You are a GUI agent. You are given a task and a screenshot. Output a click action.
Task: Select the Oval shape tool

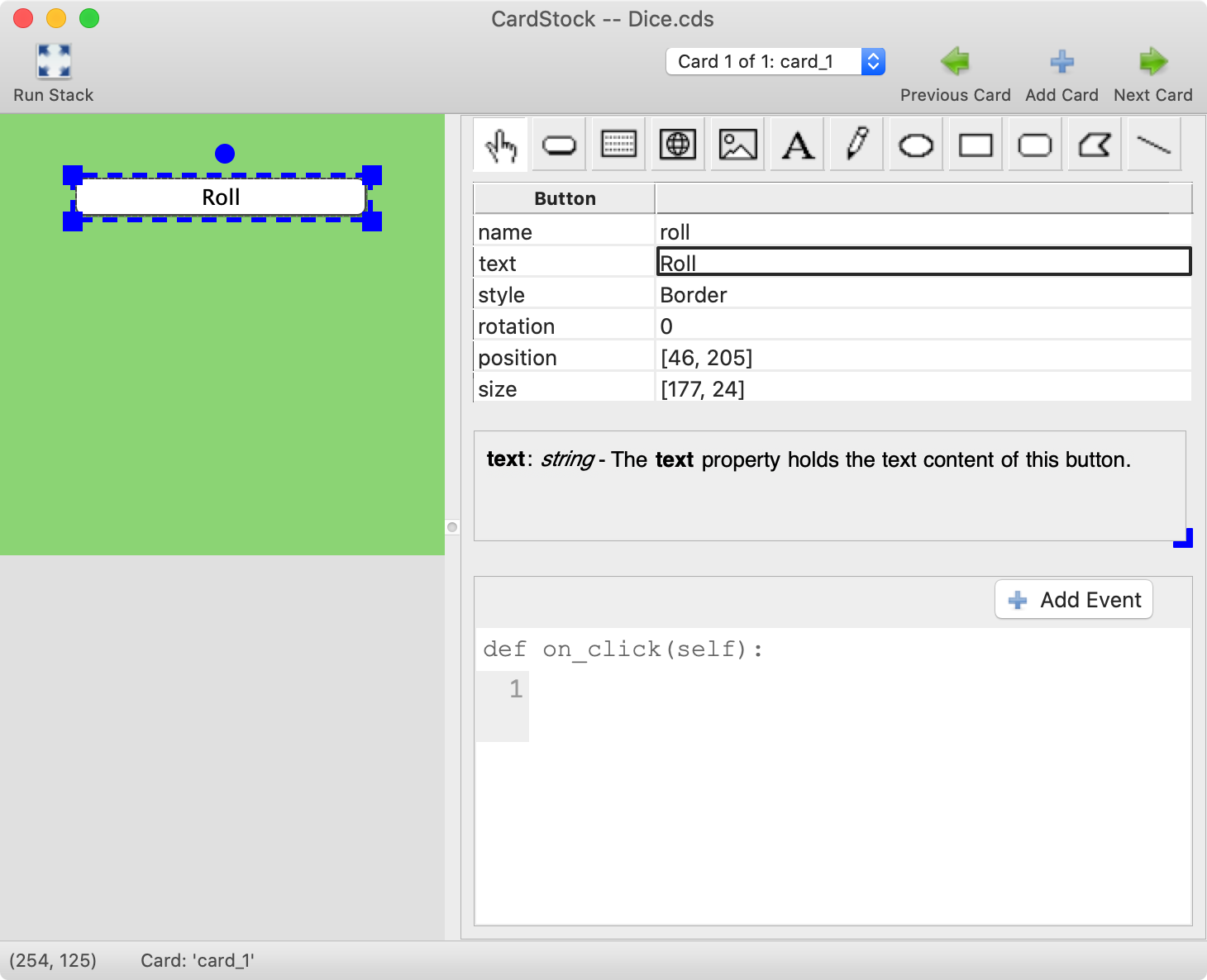pos(916,145)
